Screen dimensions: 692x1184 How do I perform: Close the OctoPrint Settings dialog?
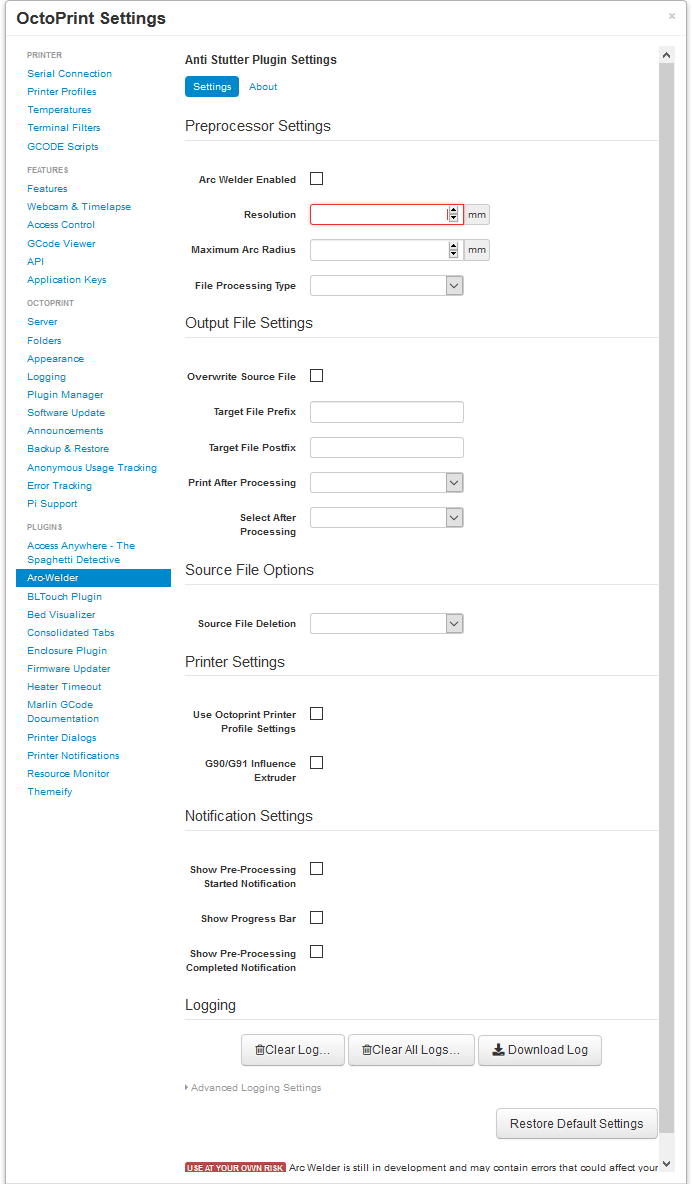point(672,16)
